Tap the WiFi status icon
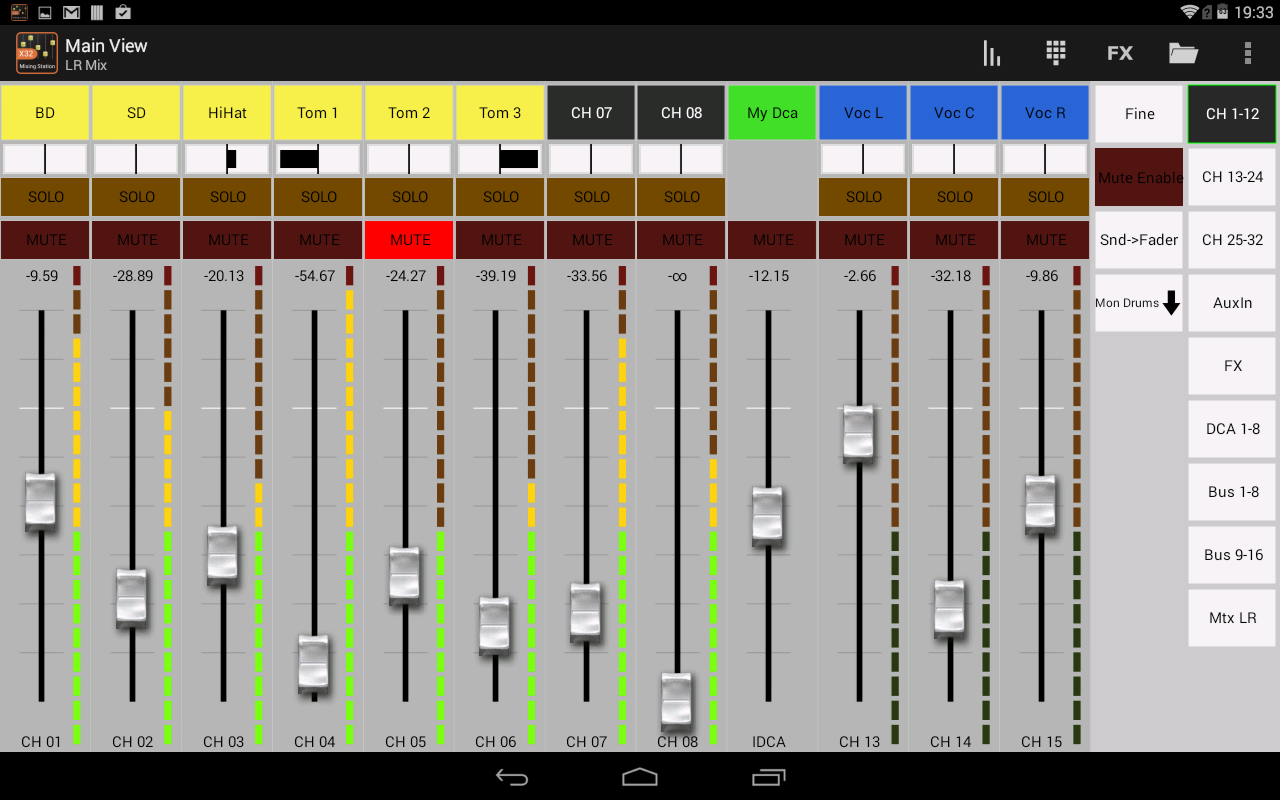The width and height of the screenshot is (1280, 800). tap(1189, 12)
